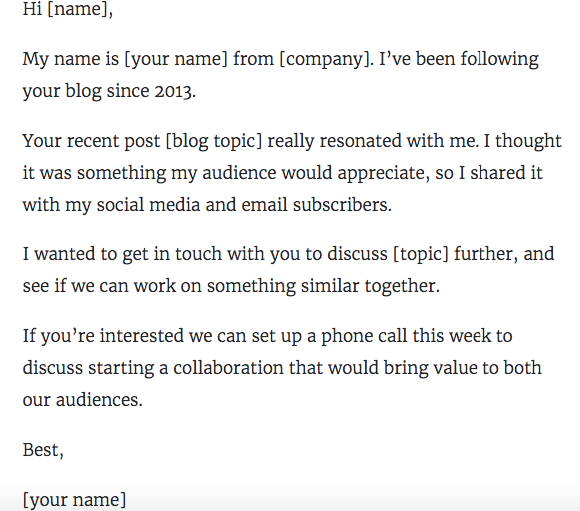
Task: Click the greeting line 'Hi [name],'
Action: click(x=68, y=9)
